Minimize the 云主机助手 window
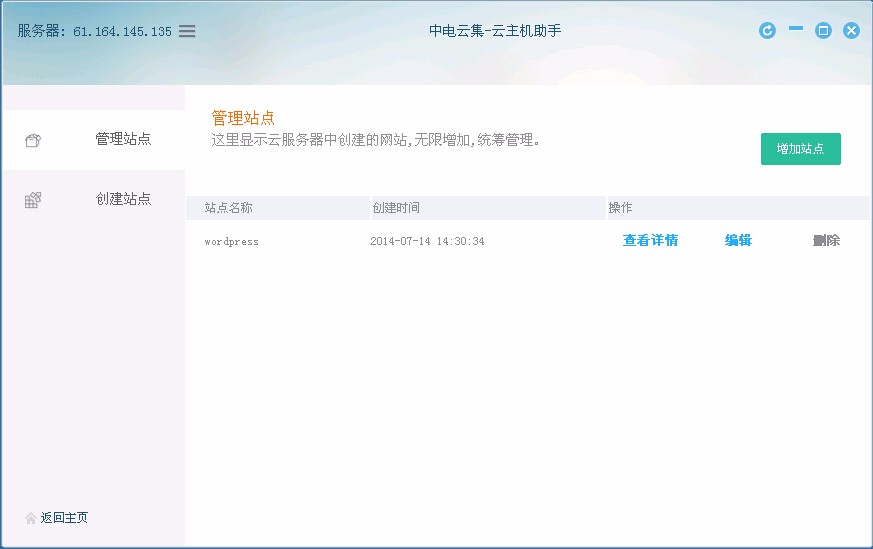This screenshot has height=549, width=873. click(796, 28)
